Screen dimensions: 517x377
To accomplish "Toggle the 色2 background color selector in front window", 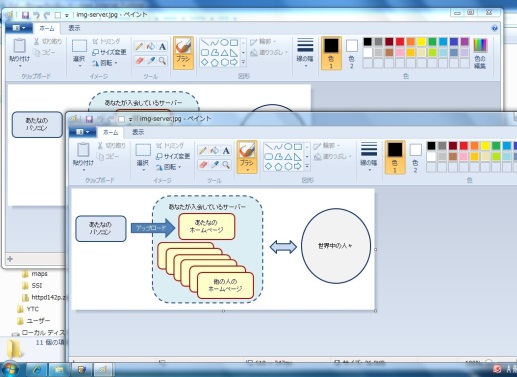I will [415, 157].
